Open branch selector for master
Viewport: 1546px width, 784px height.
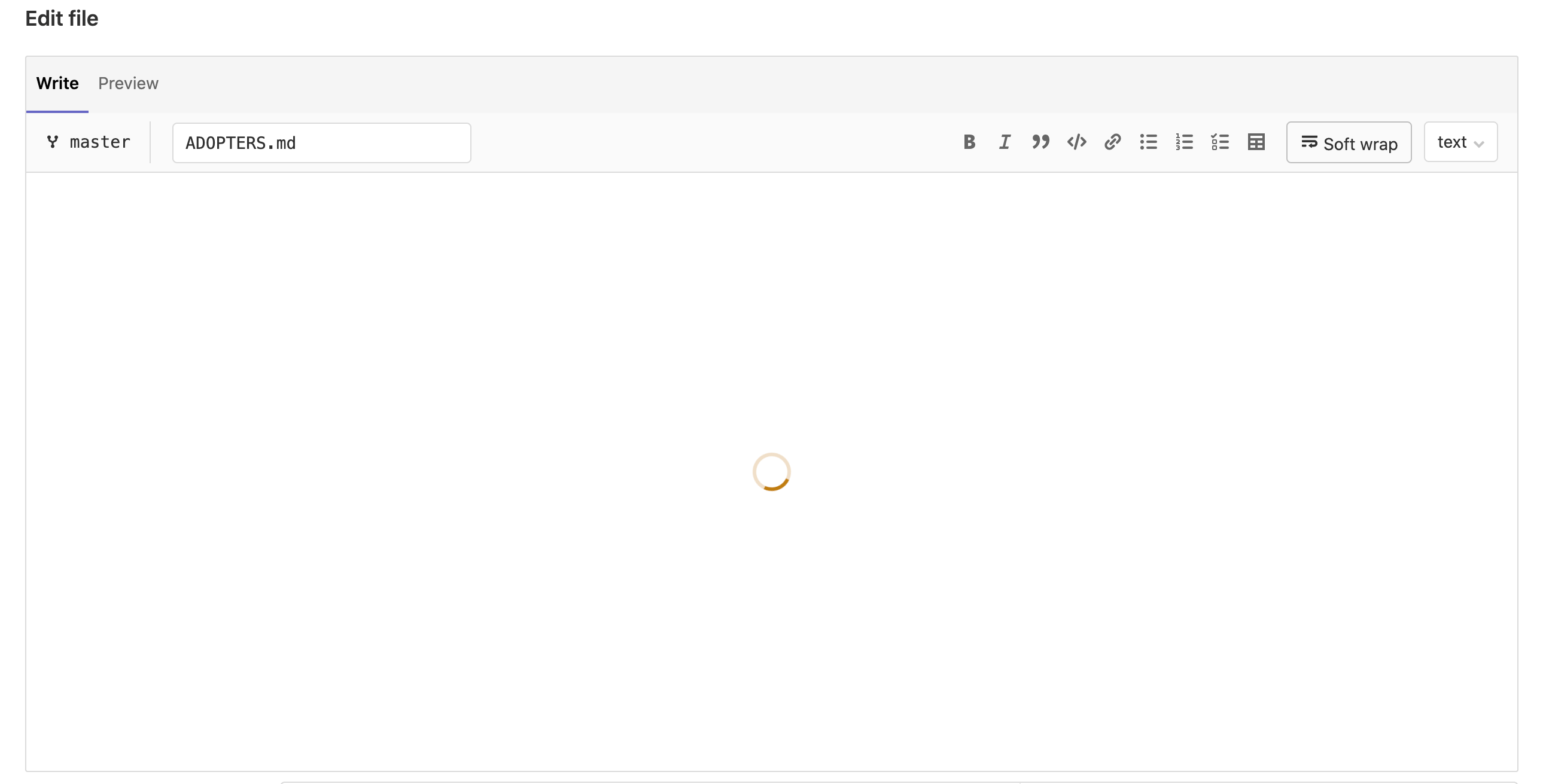(88, 142)
